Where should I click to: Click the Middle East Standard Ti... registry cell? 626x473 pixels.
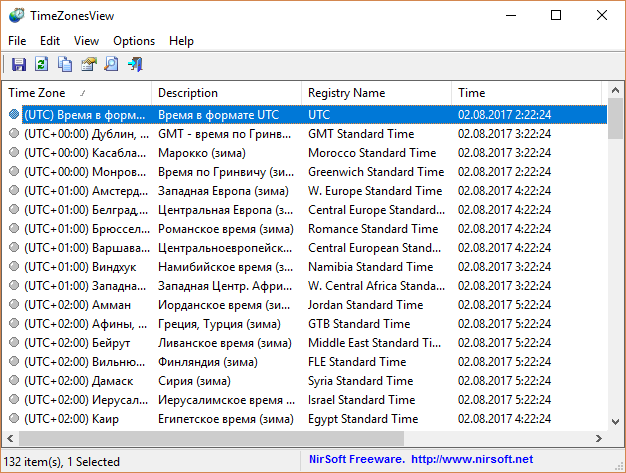(374, 342)
